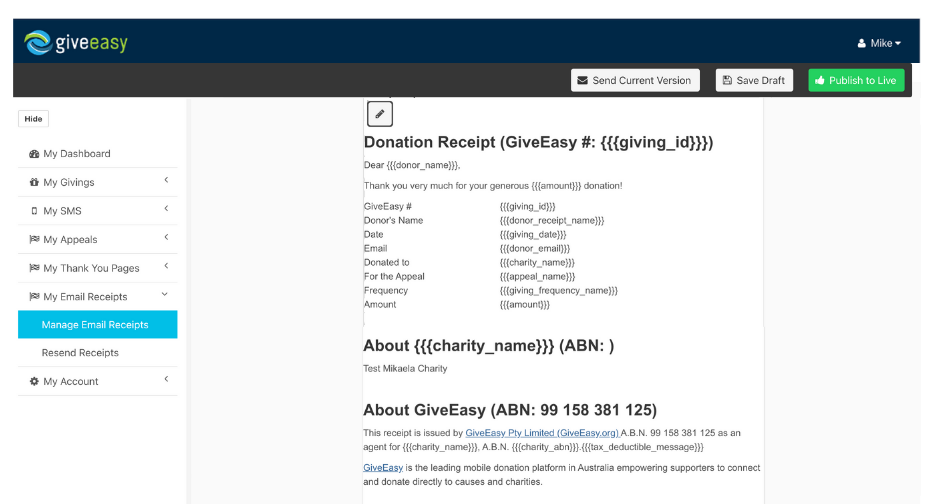The height and width of the screenshot is (504, 938).
Task: Expand the My Givings chevron
Action: tap(166, 180)
